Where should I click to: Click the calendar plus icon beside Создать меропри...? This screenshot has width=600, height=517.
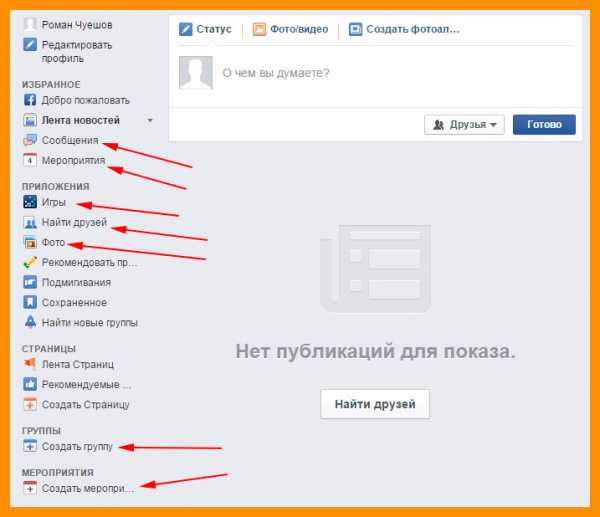pyautogui.click(x=30, y=488)
